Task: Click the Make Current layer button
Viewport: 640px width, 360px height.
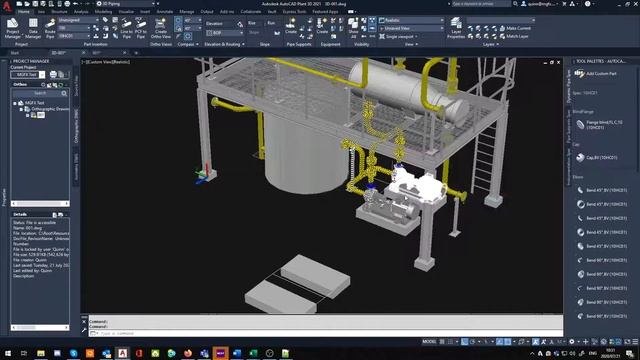Action: 516,28
